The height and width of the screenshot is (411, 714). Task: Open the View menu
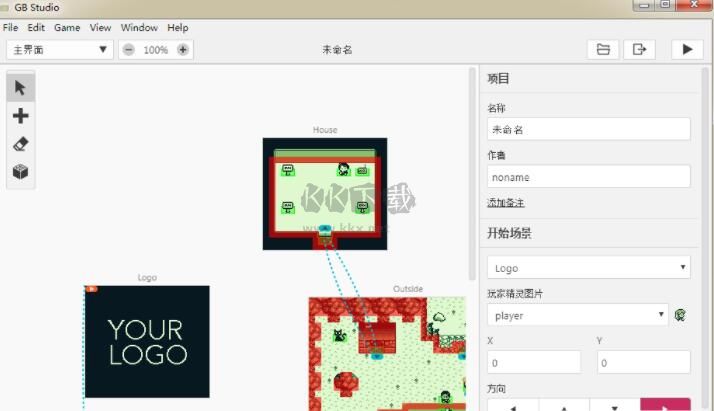pyautogui.click(x=100, y=28)
